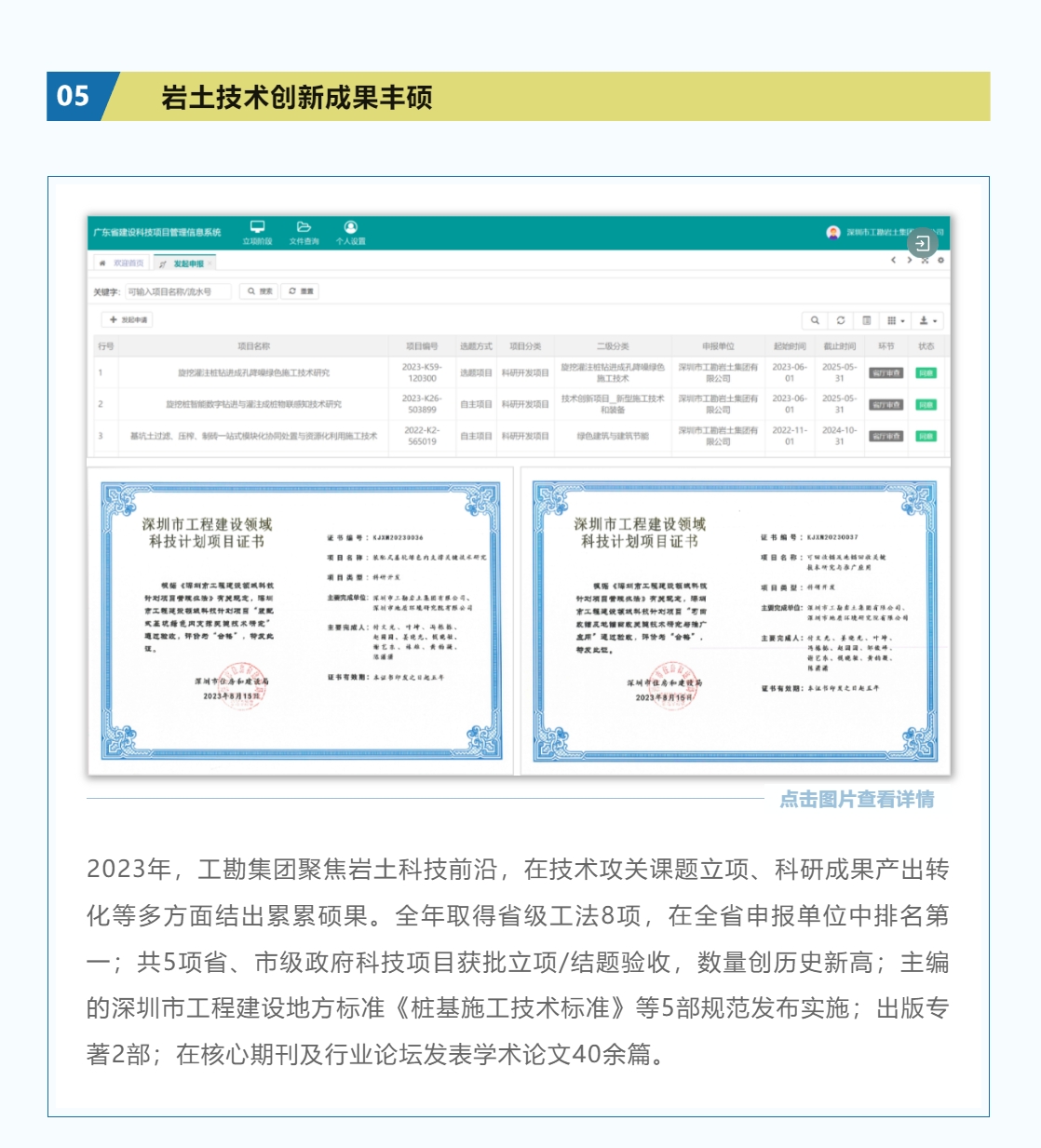Image resolution: width=1041 pixels, height=1148 pixels.
Task: Click the left chevron beside the tab bar
Action: pyautogui.click(x=894, y=260)
